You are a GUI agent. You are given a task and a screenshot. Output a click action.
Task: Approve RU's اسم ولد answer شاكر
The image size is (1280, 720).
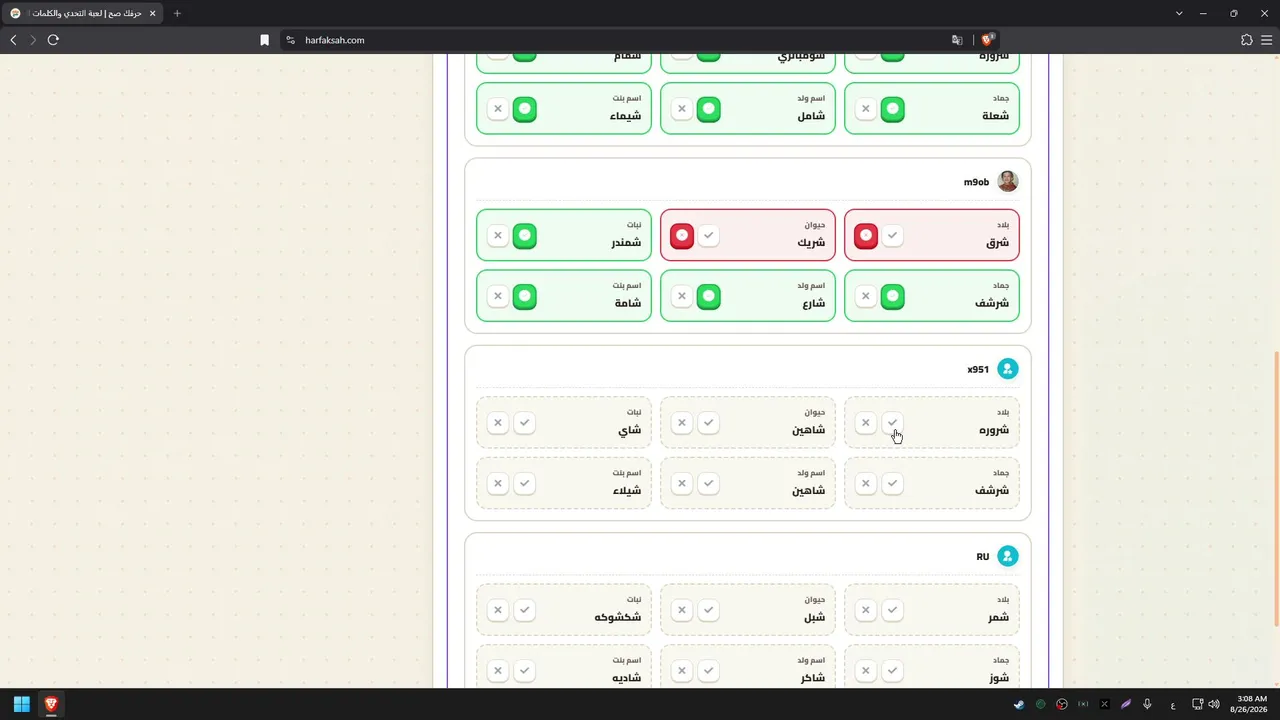709,670
